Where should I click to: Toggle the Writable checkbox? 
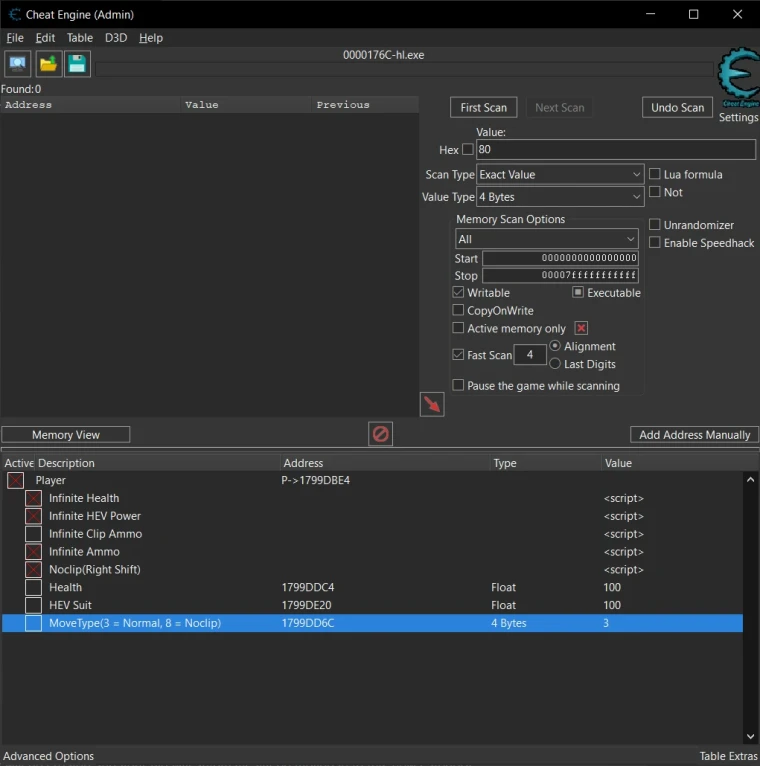pyautogui.click(x=458, y=293)
